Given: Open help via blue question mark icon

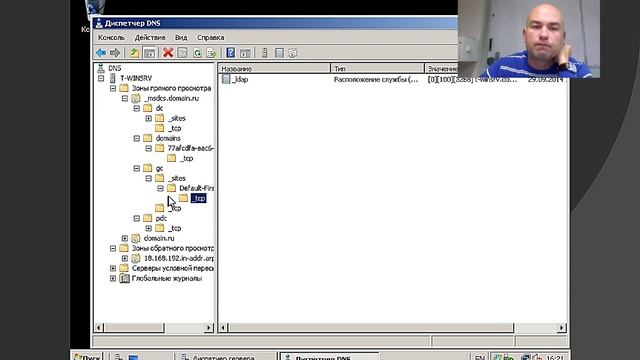Looking at the screenshot, I should (231, 53).
